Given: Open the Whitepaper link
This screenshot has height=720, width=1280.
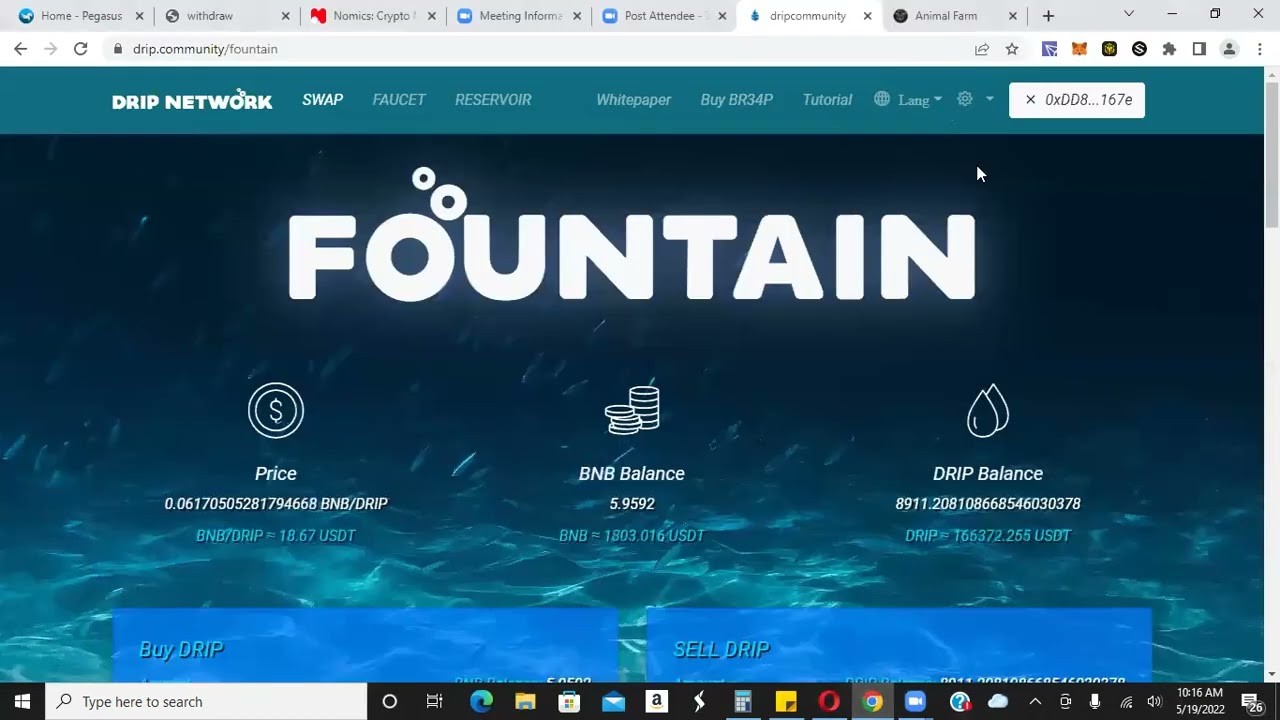Looking at the screenshot, I should (633, 99).
